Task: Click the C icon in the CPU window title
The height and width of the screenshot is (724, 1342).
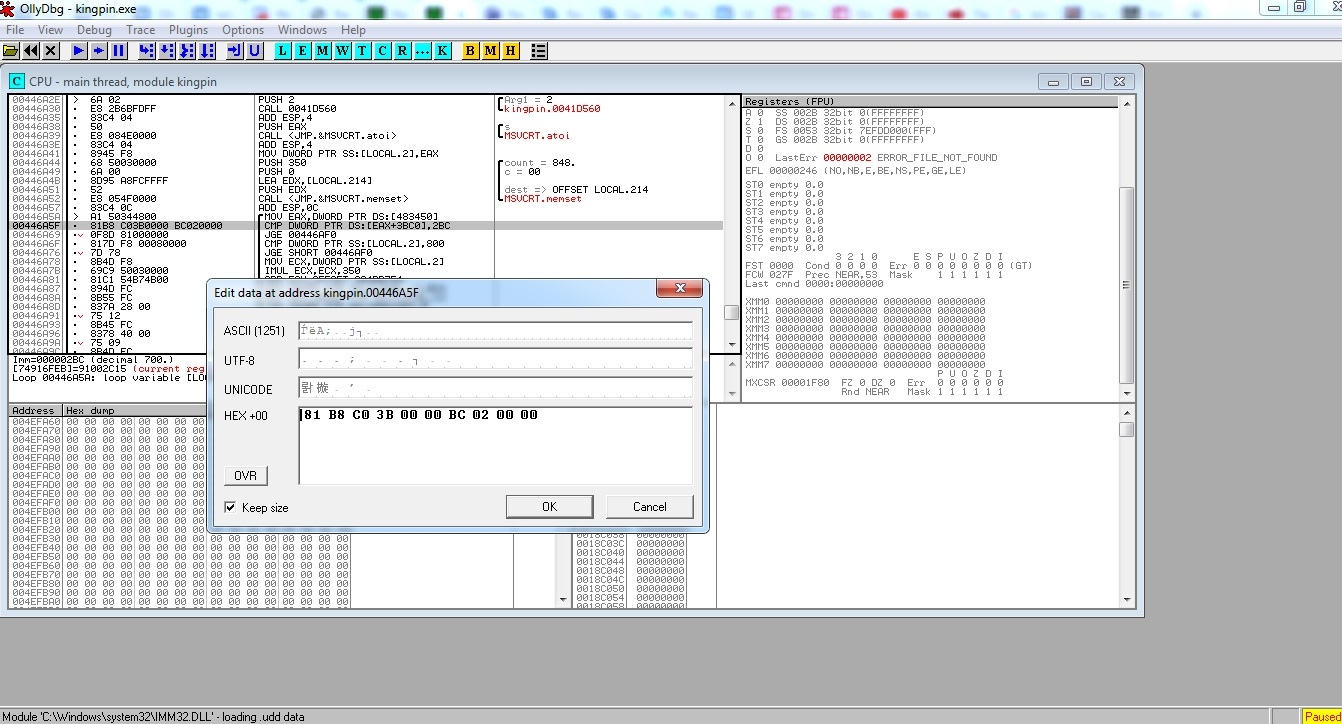Action: pos(17,81)
